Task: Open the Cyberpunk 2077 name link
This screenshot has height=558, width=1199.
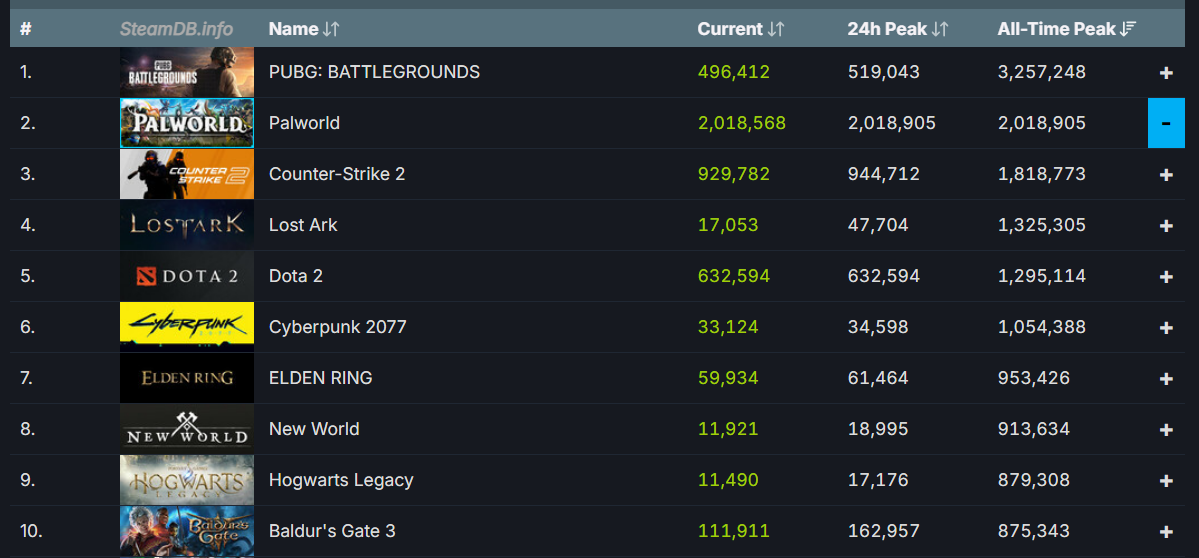Action: 338,327
